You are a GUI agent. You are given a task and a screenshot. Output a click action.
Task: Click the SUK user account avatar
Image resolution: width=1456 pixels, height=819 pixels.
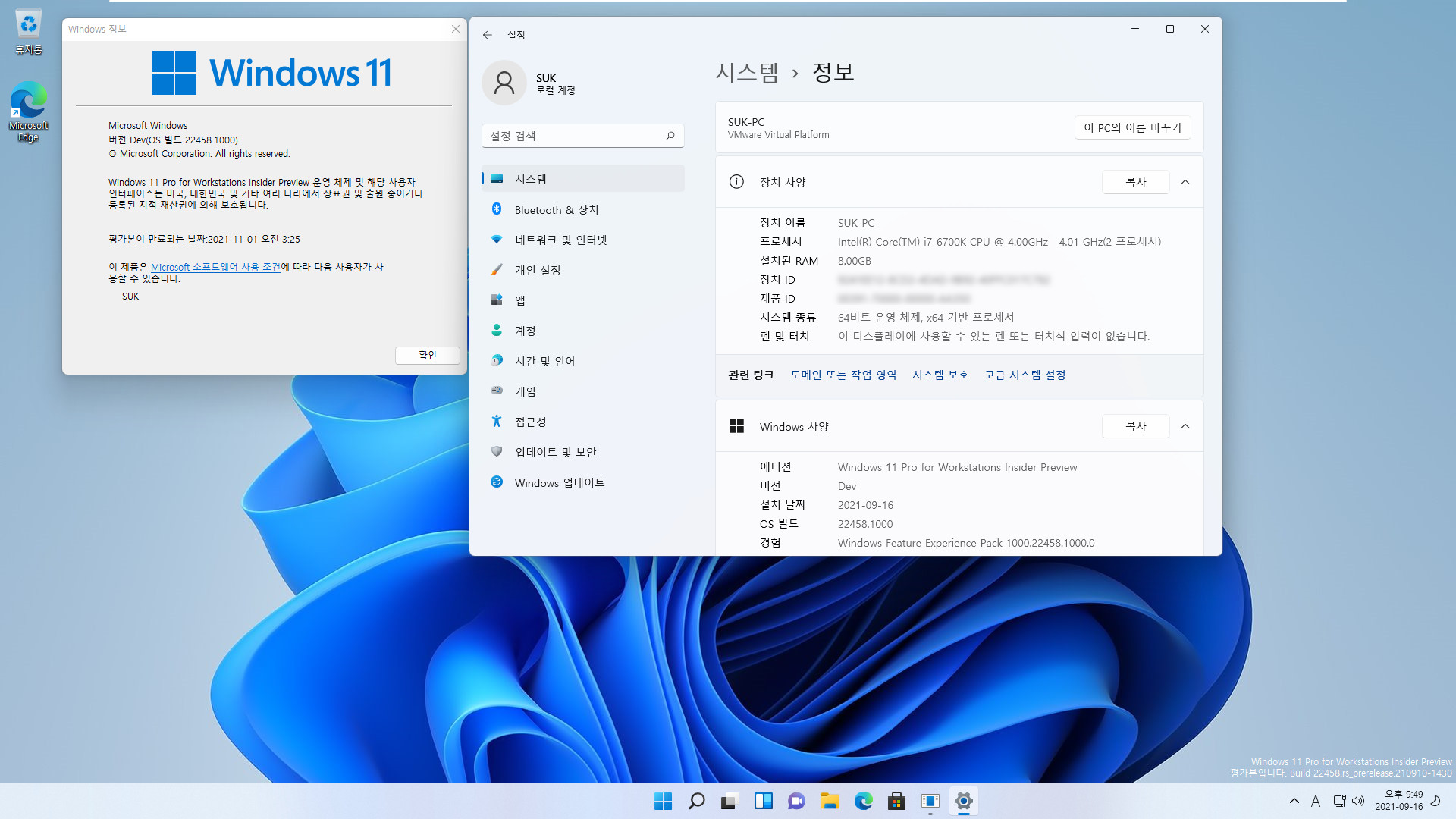click(504, 83)
